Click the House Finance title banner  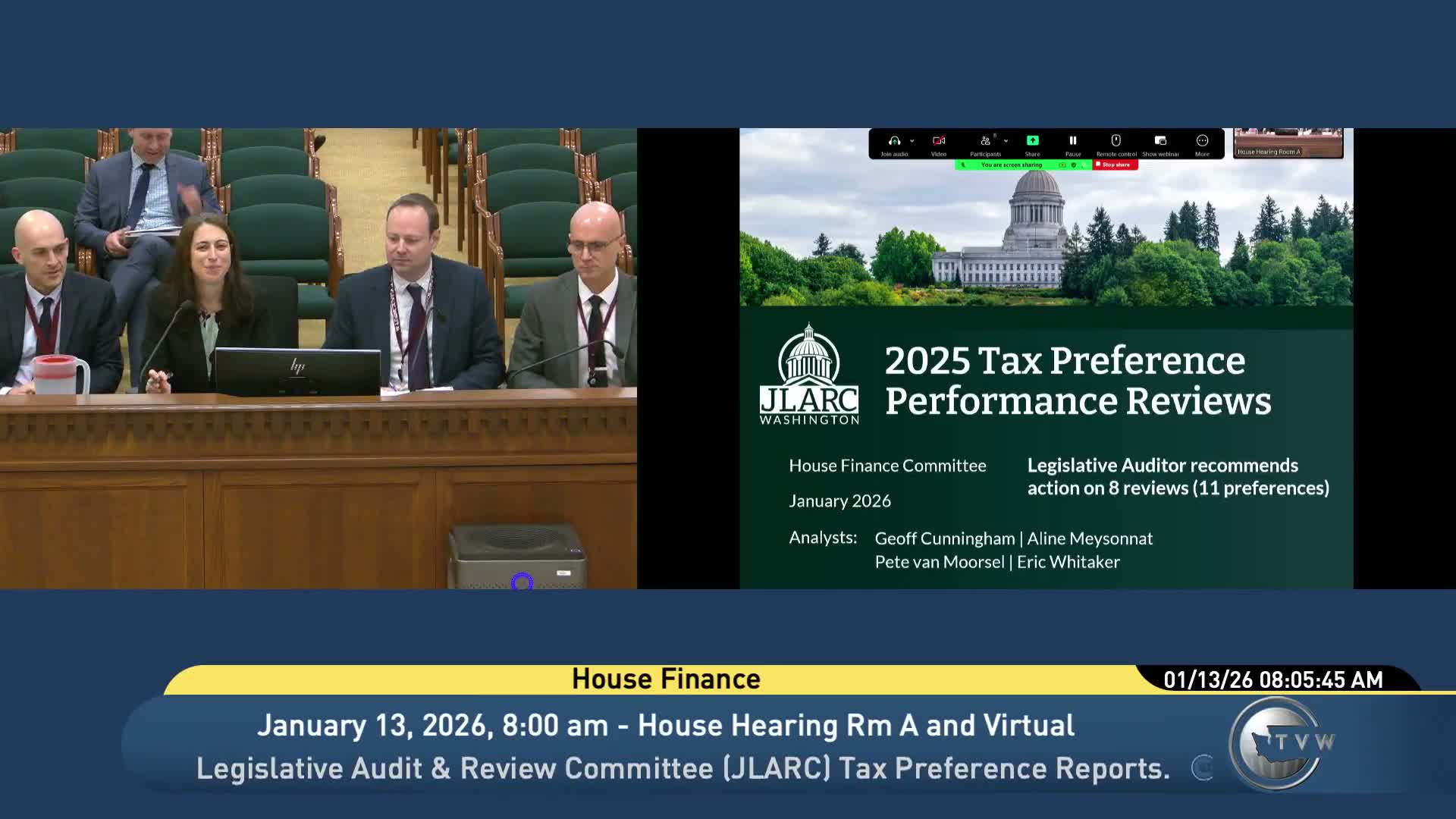point(666,679)
